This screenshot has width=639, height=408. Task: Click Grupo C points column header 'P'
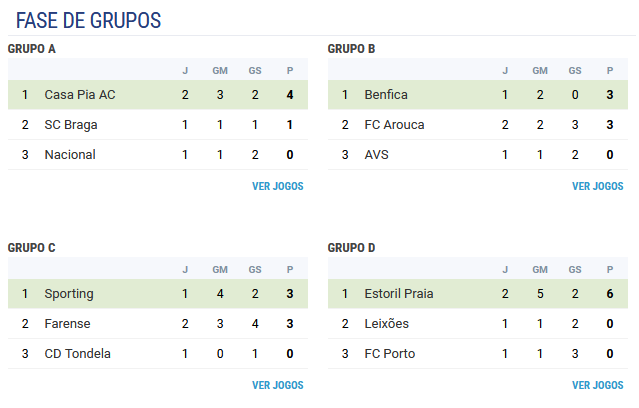pyautogui.click(x=290, y=269)
